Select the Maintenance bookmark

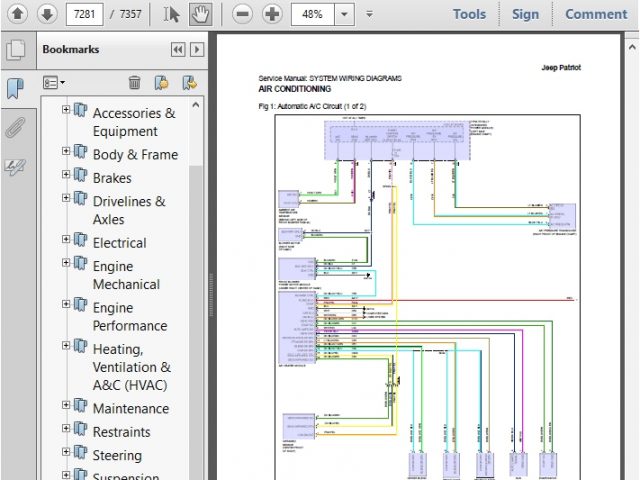[130, 408]
